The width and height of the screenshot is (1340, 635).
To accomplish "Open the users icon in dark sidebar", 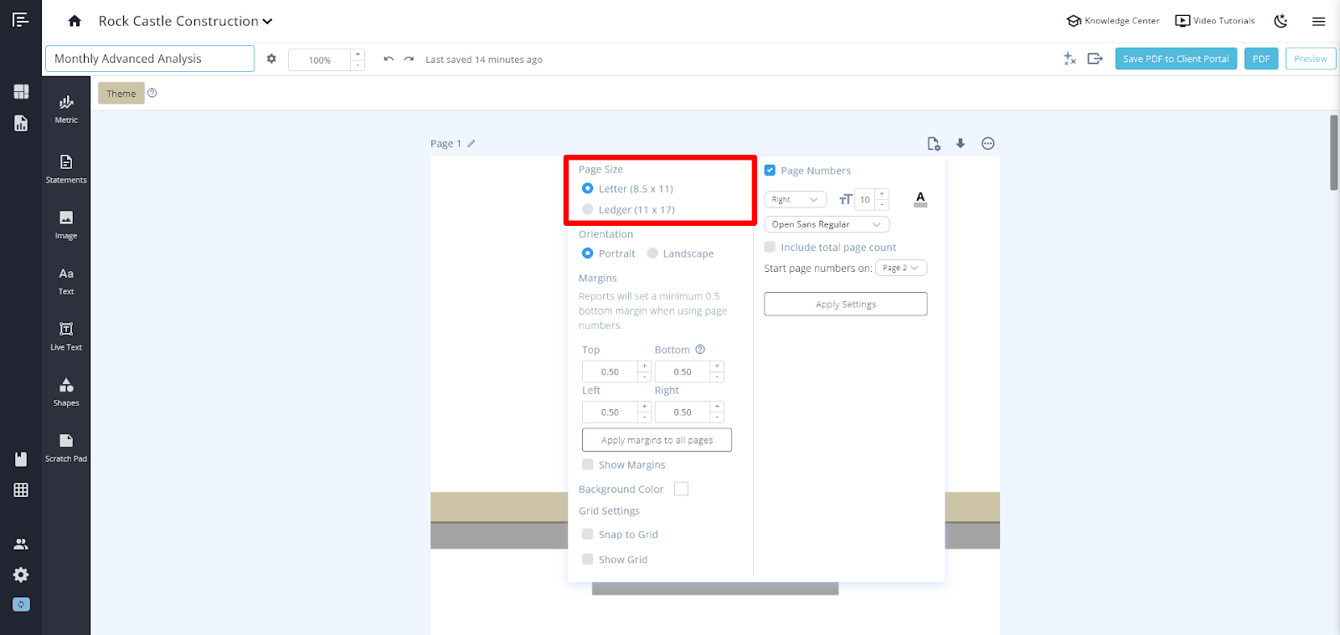I will point(21,544).
